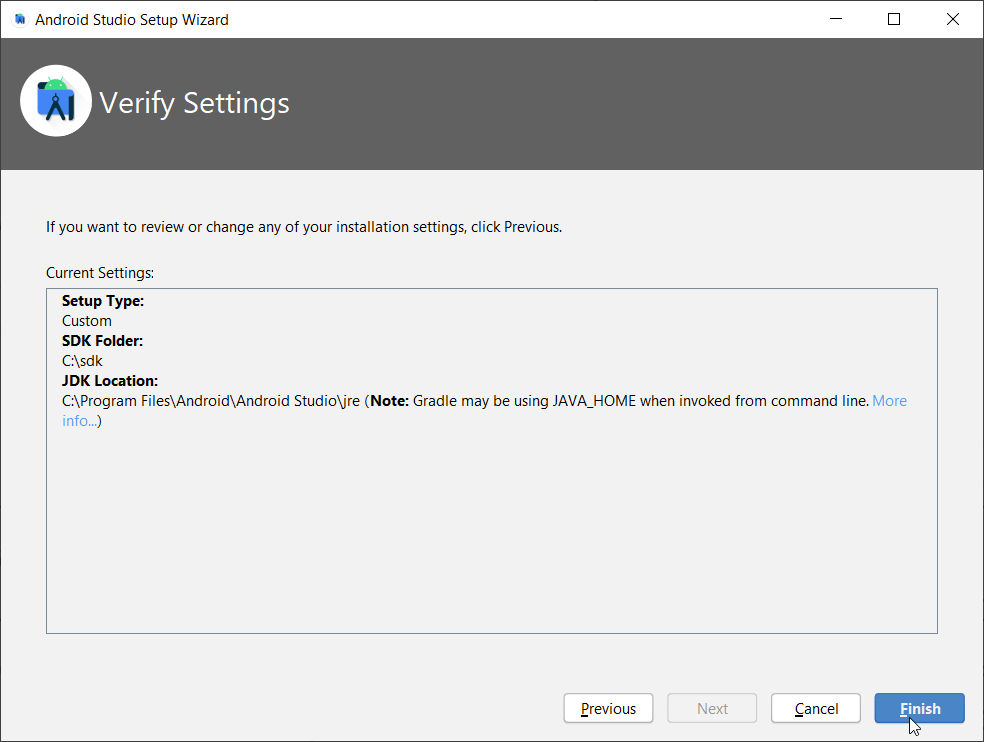
Task: Click the Android Studio jre path text
Action: click(210, 401)
